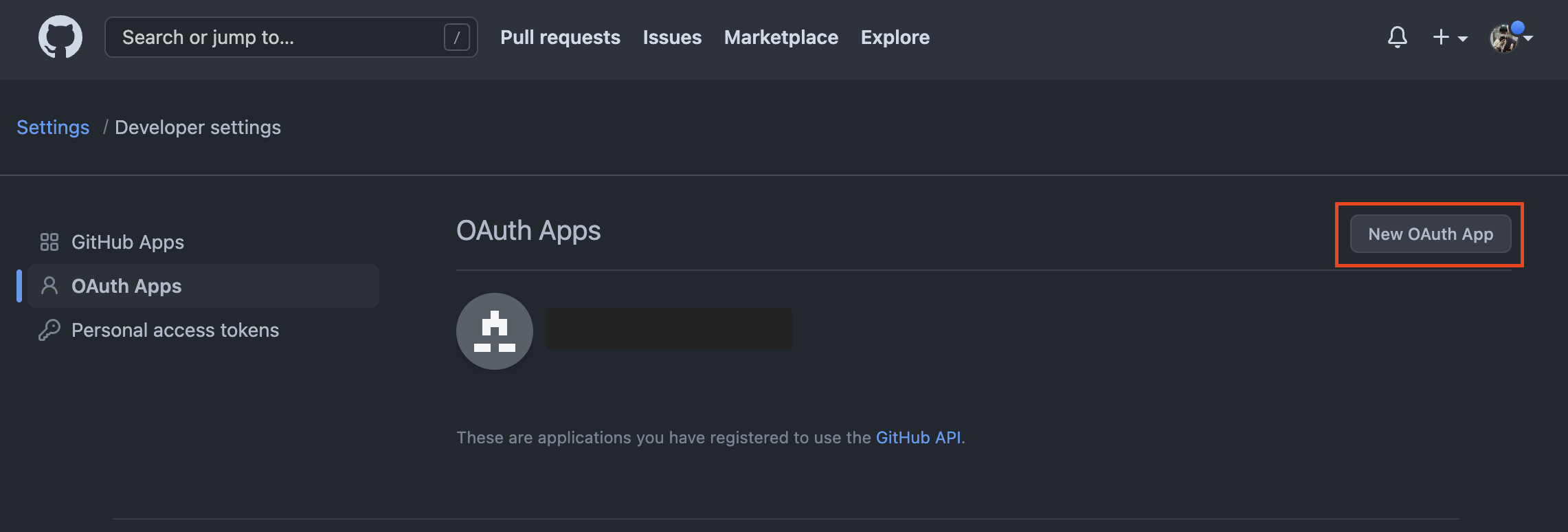Open the user avatar menu
Image resolution: width=1568 pixels, height=532 pixels.
tap(1510, 37)
